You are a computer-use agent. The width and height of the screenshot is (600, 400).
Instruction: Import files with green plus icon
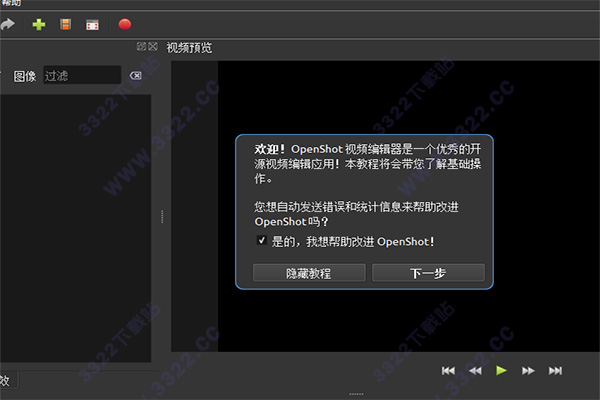[x=39, y=24]
